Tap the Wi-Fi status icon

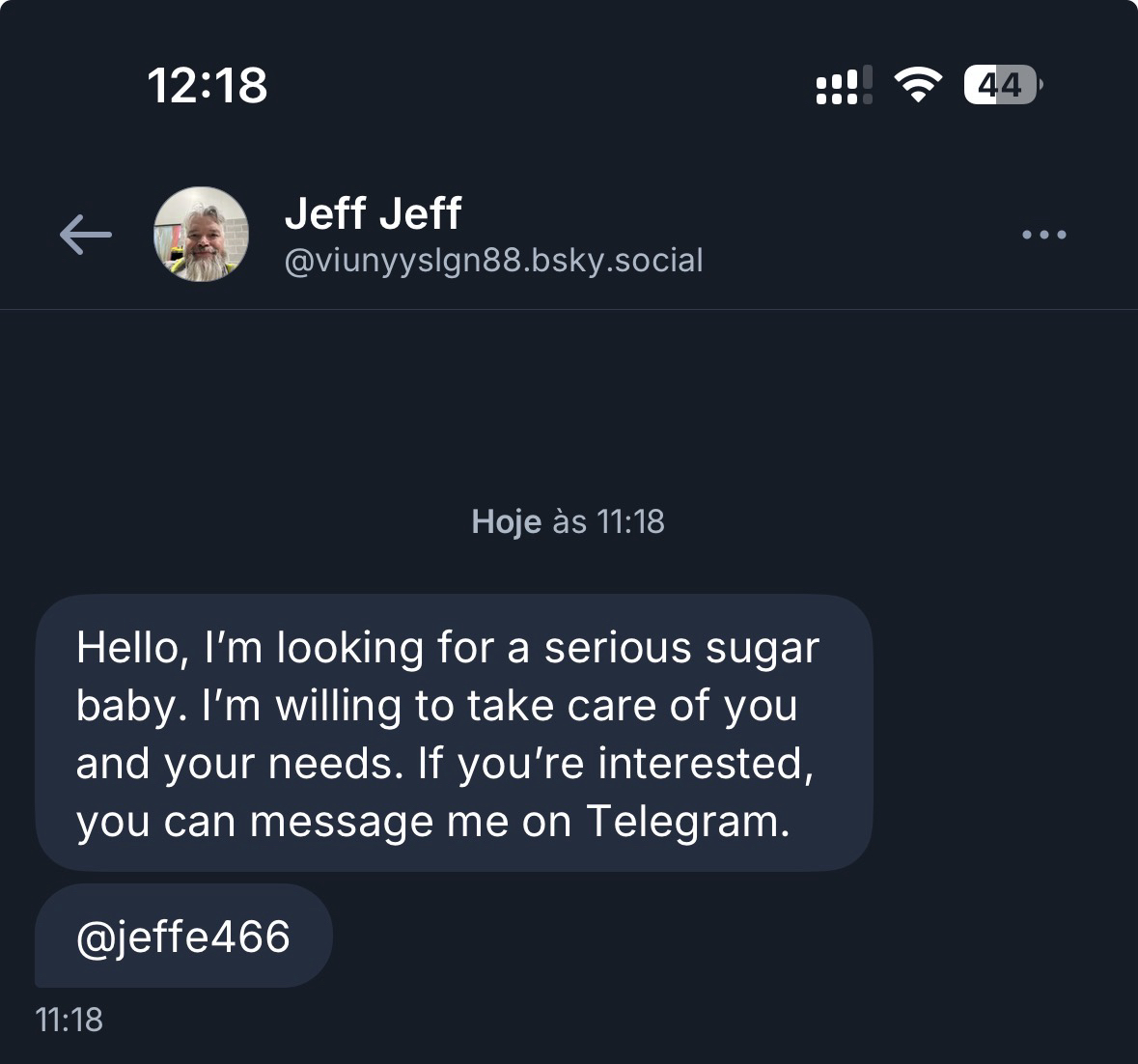[x=918, y=85]
